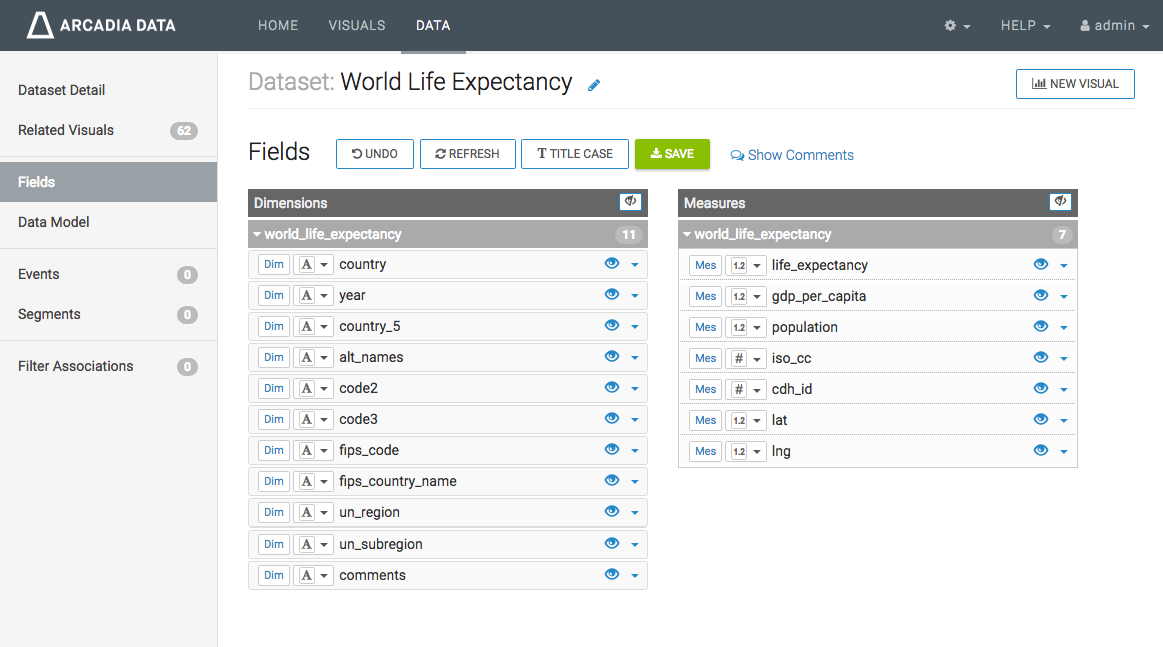
Task: Open the admin user menu
Action: coord(1114,26)
